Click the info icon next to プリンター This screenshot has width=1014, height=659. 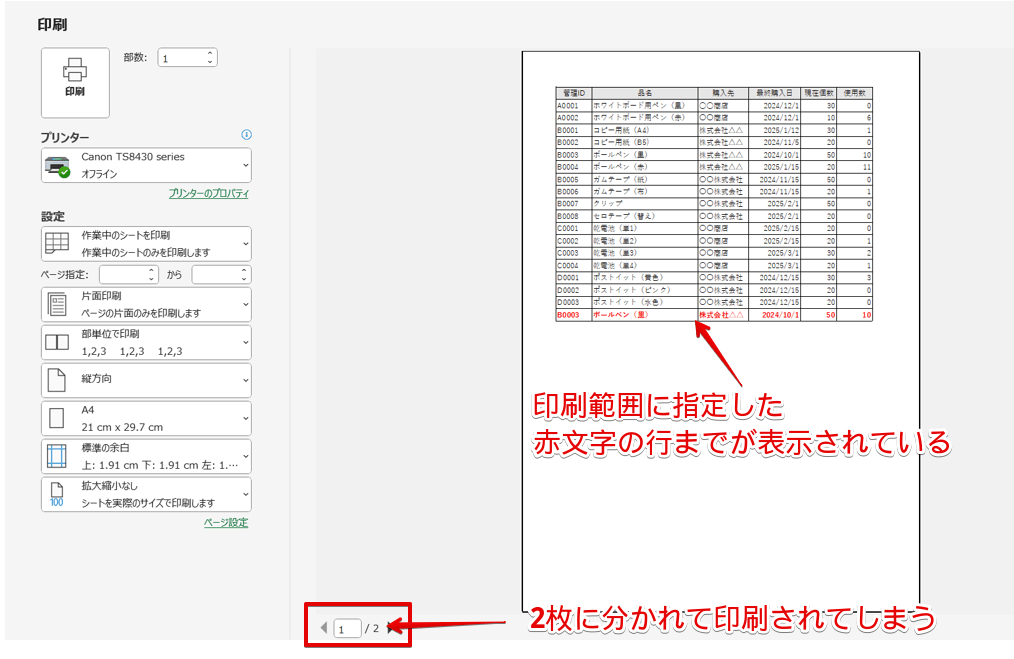[x=246, y=134]
